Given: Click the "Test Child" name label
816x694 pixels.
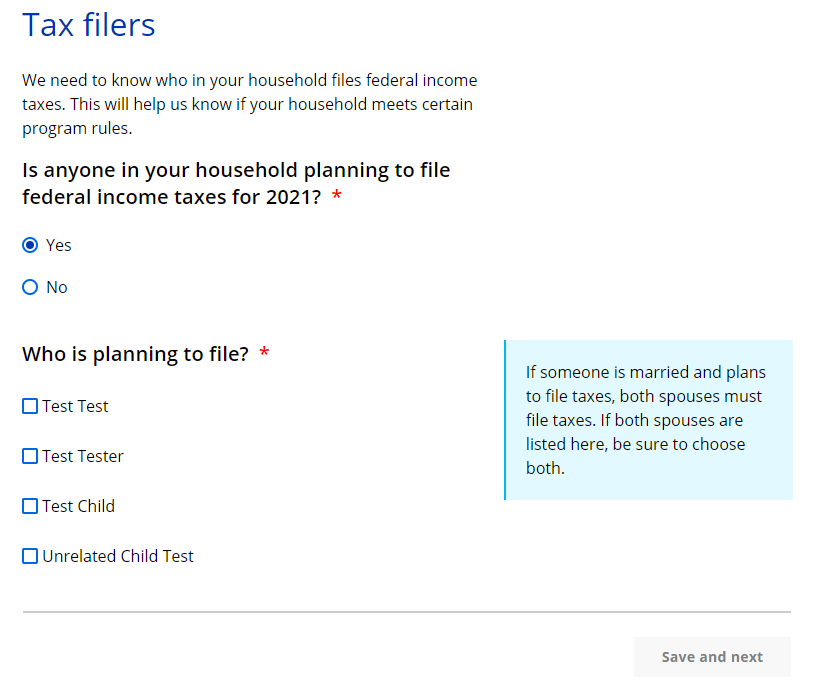Looking at the screenshot, I should coord(78,506).
